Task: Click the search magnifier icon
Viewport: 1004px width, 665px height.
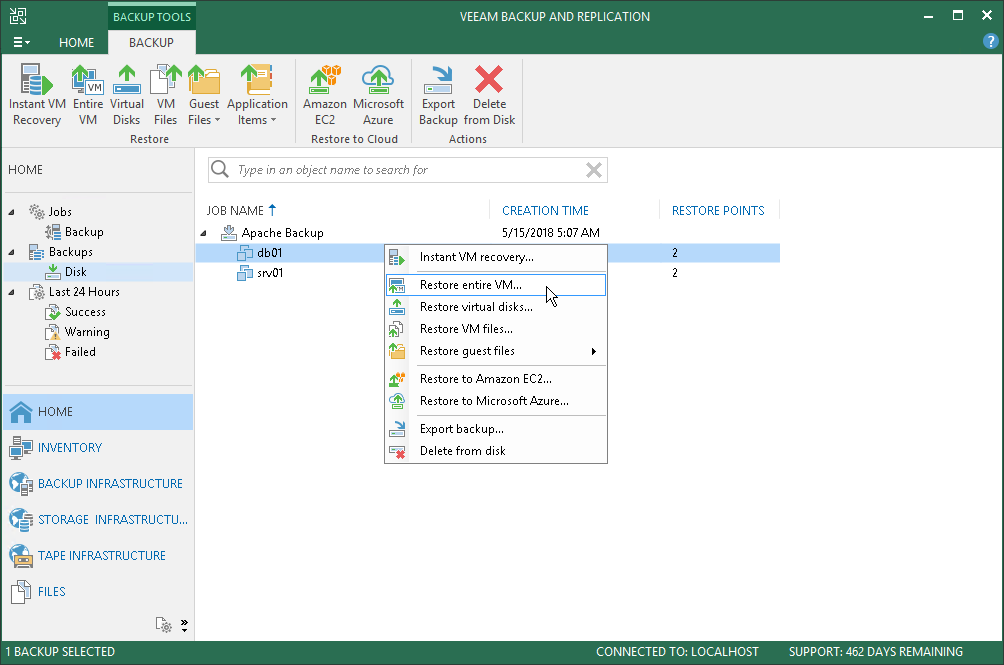Action: pyautogui.click(x=220, y=169)
